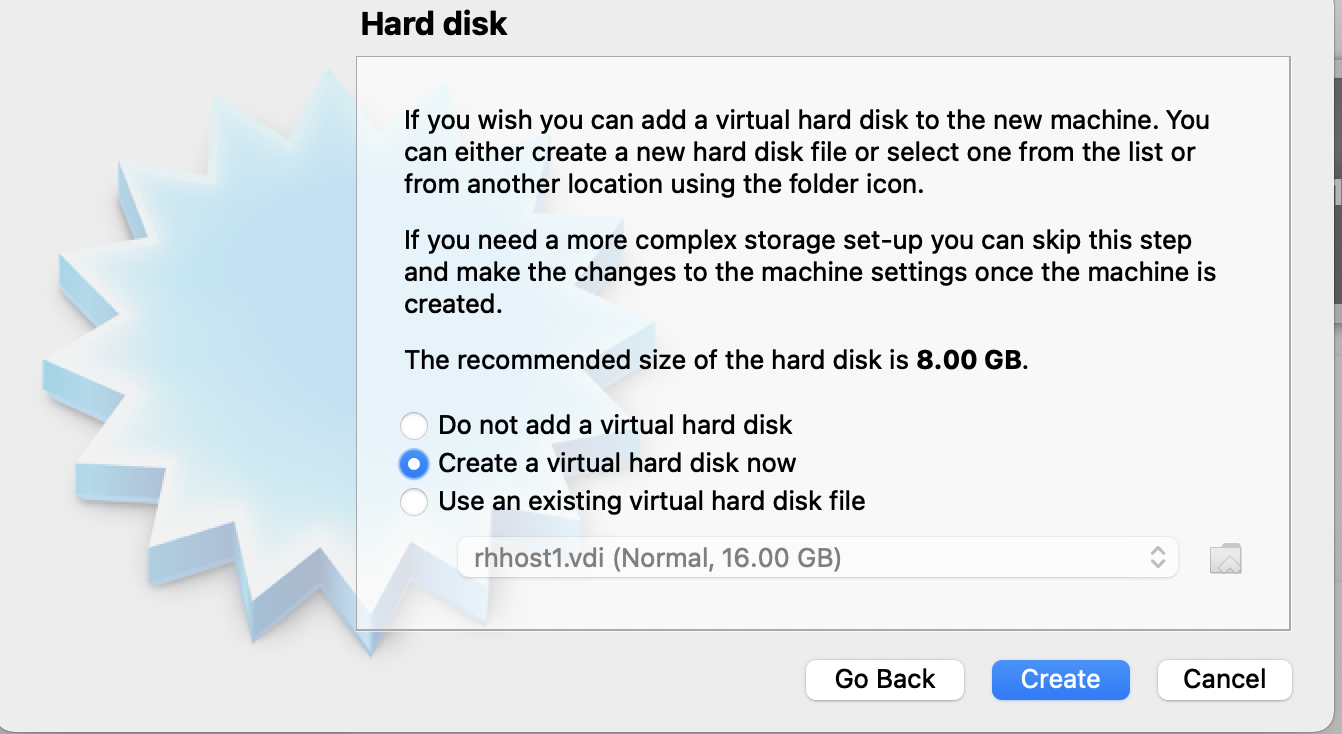Click the recommended size sentence
Screen dimensions: 1342x734
716,360
